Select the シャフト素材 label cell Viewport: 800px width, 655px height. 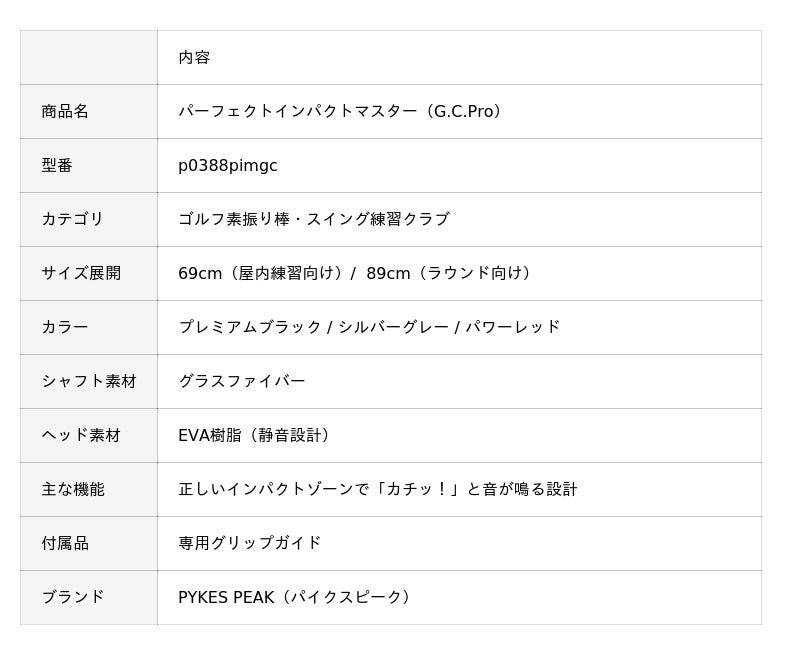89,382
